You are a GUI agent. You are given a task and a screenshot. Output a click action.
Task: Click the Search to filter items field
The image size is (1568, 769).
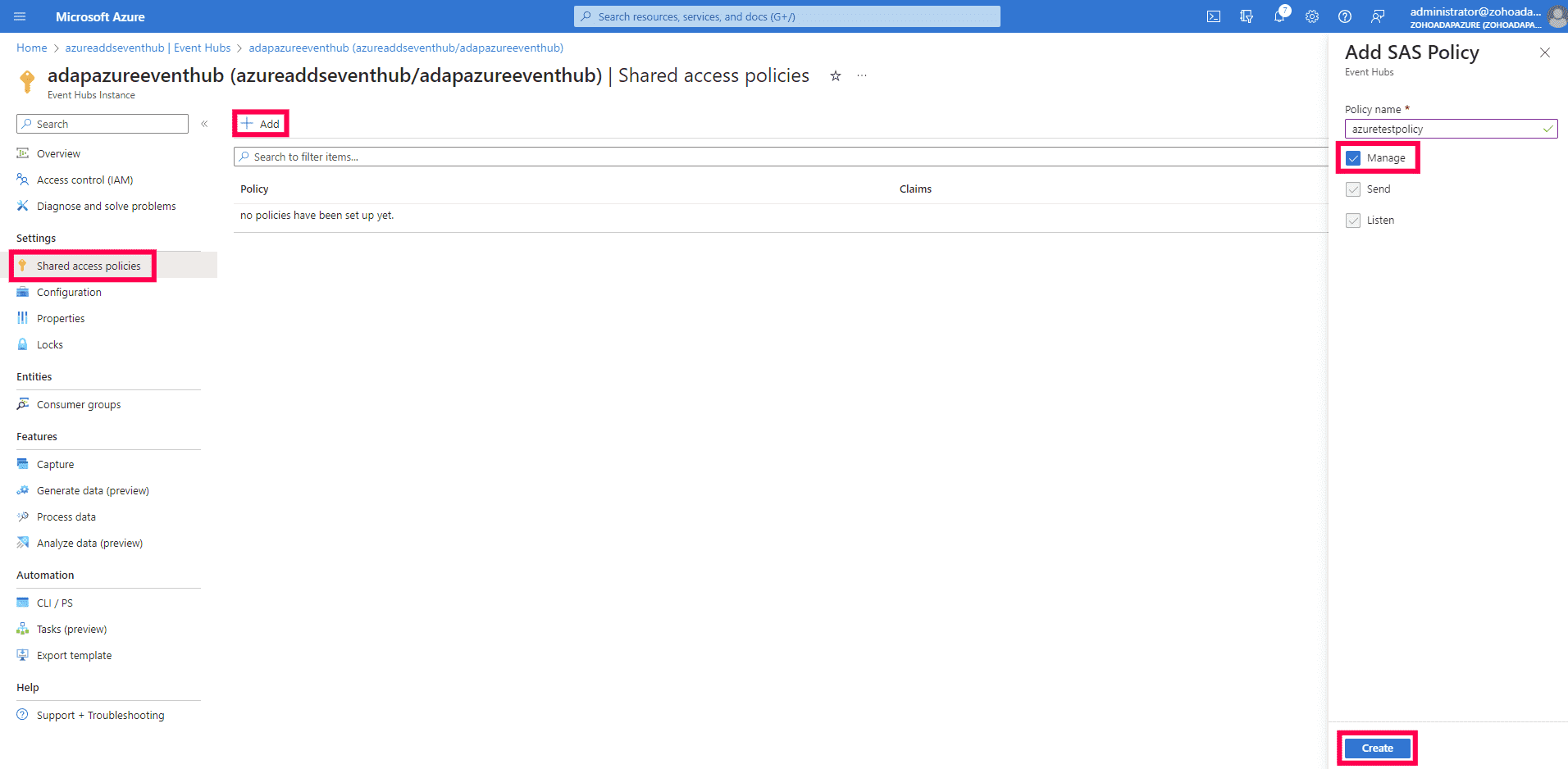[781, 157]
